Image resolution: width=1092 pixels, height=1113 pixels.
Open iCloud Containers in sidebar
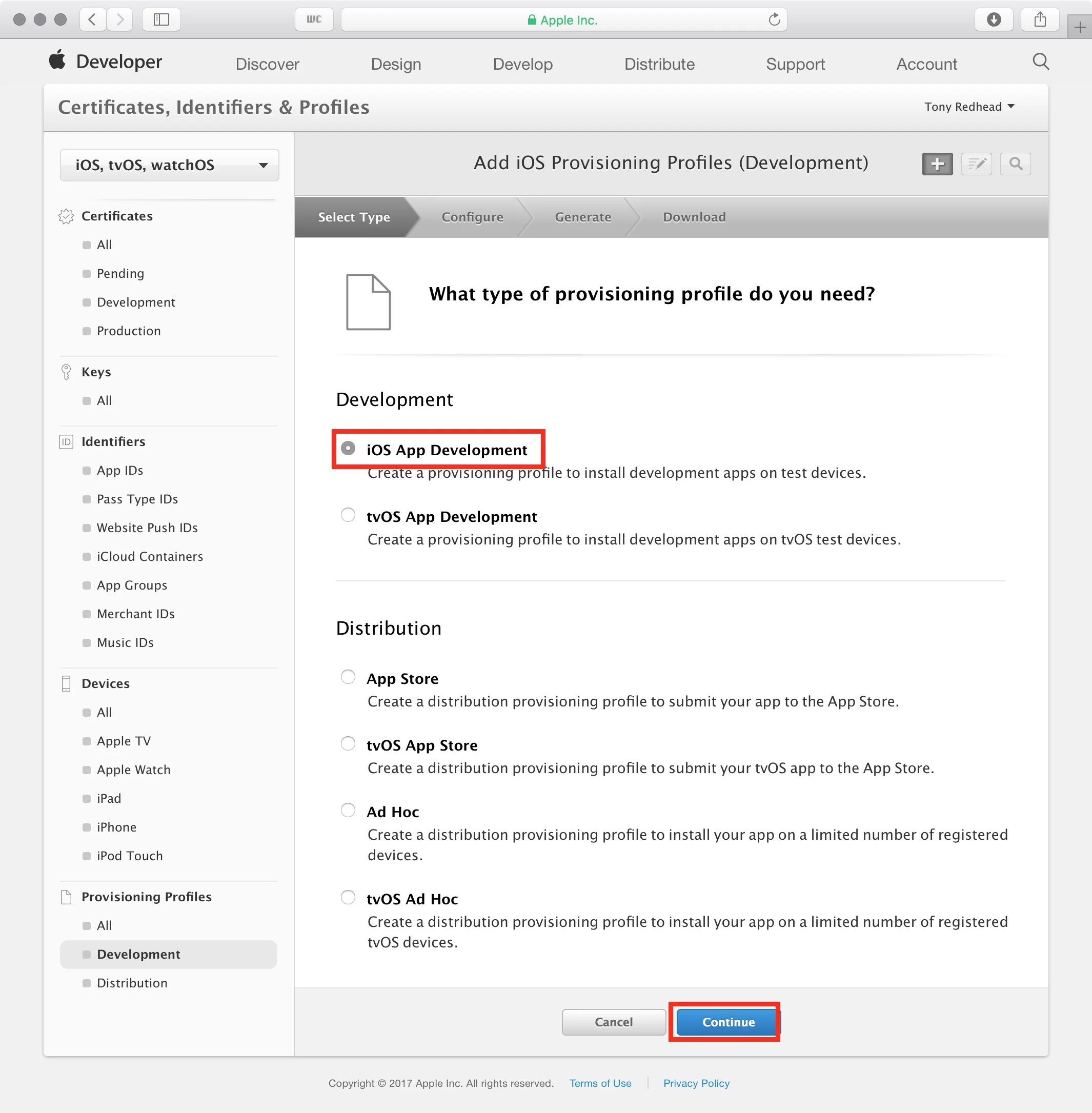150,557
